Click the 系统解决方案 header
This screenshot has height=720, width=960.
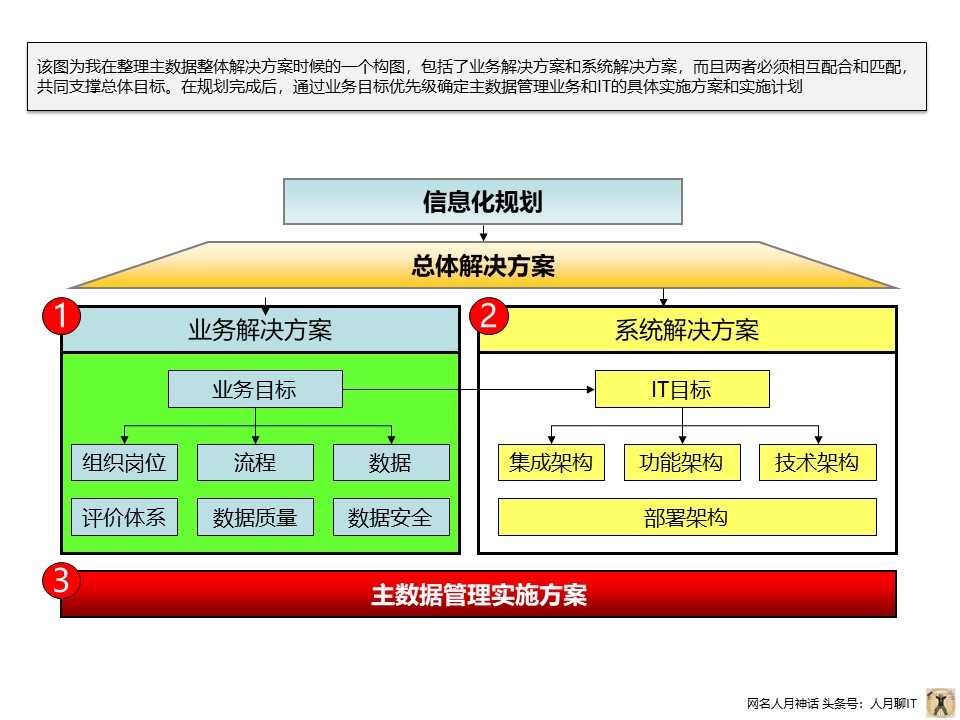coord(687,330)
